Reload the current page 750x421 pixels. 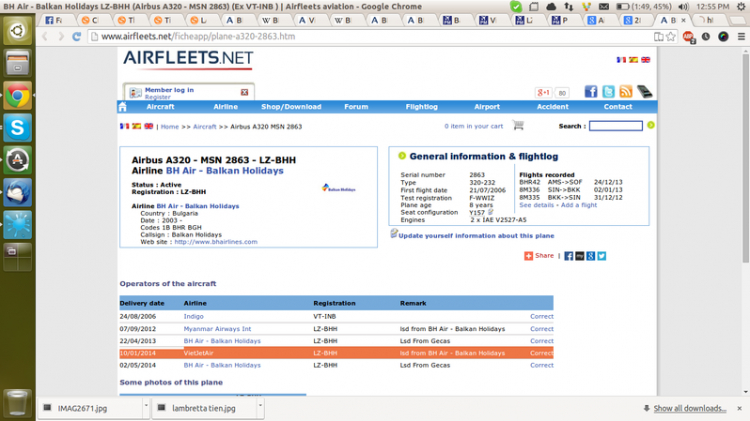77,36
